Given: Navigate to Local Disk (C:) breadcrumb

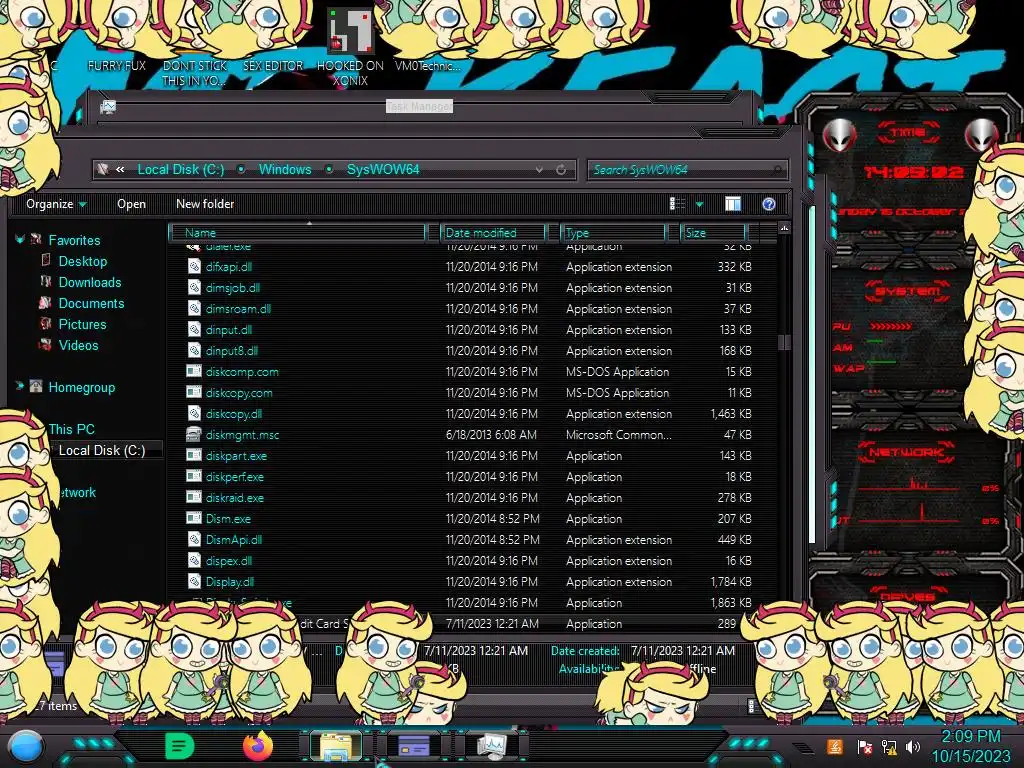Looking at the screenshot, I should pos(181,170).
